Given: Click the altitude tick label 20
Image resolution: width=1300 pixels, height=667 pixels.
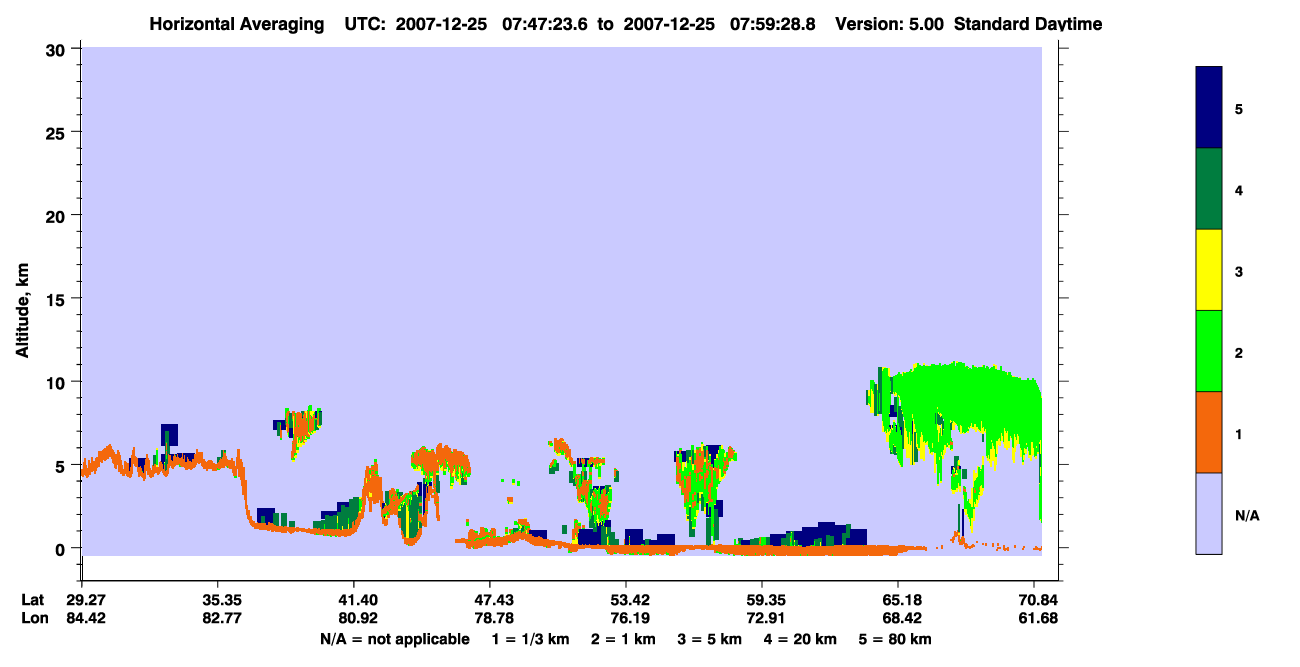Looking at the screenshot, I should click(58, 215).
